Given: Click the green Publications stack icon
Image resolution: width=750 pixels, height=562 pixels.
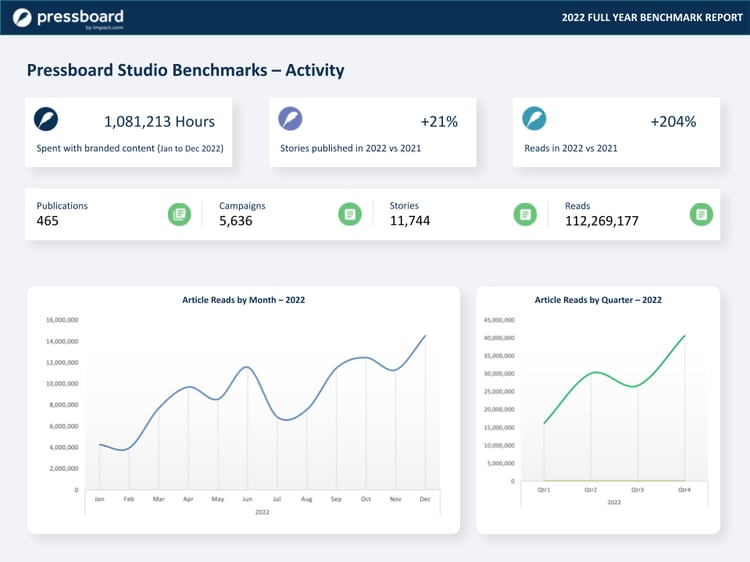Looking at the screenshot, I should coord(179,214).
